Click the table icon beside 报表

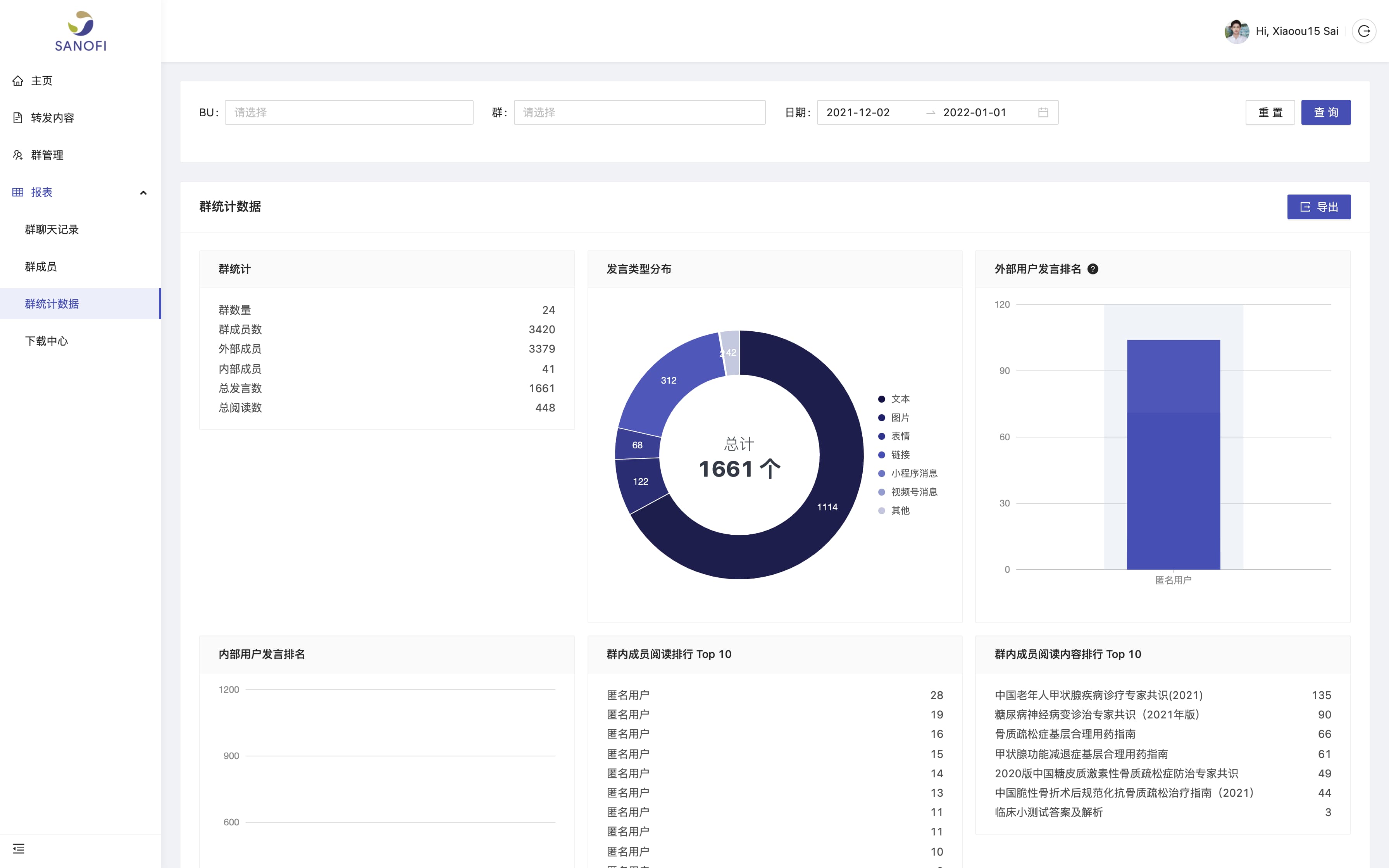[18, 192]
